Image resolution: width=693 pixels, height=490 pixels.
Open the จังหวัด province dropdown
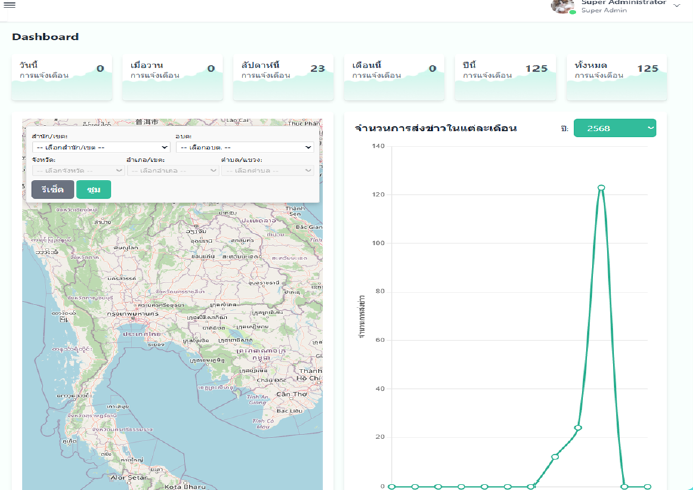(x=75, y=171)
